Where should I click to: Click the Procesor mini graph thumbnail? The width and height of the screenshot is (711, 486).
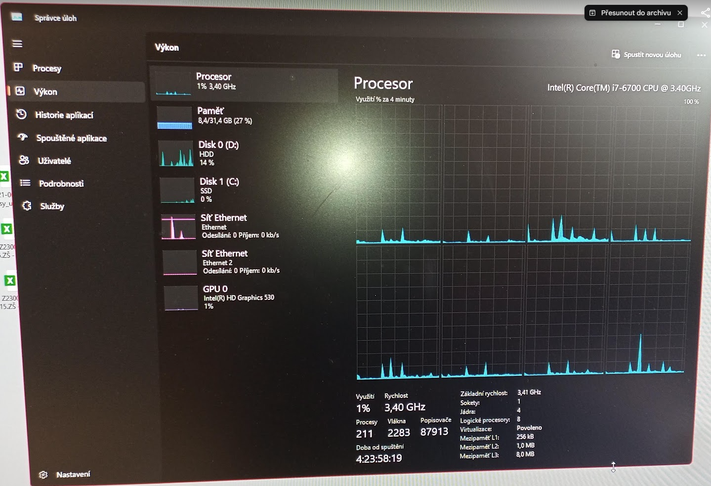(173, 84)
